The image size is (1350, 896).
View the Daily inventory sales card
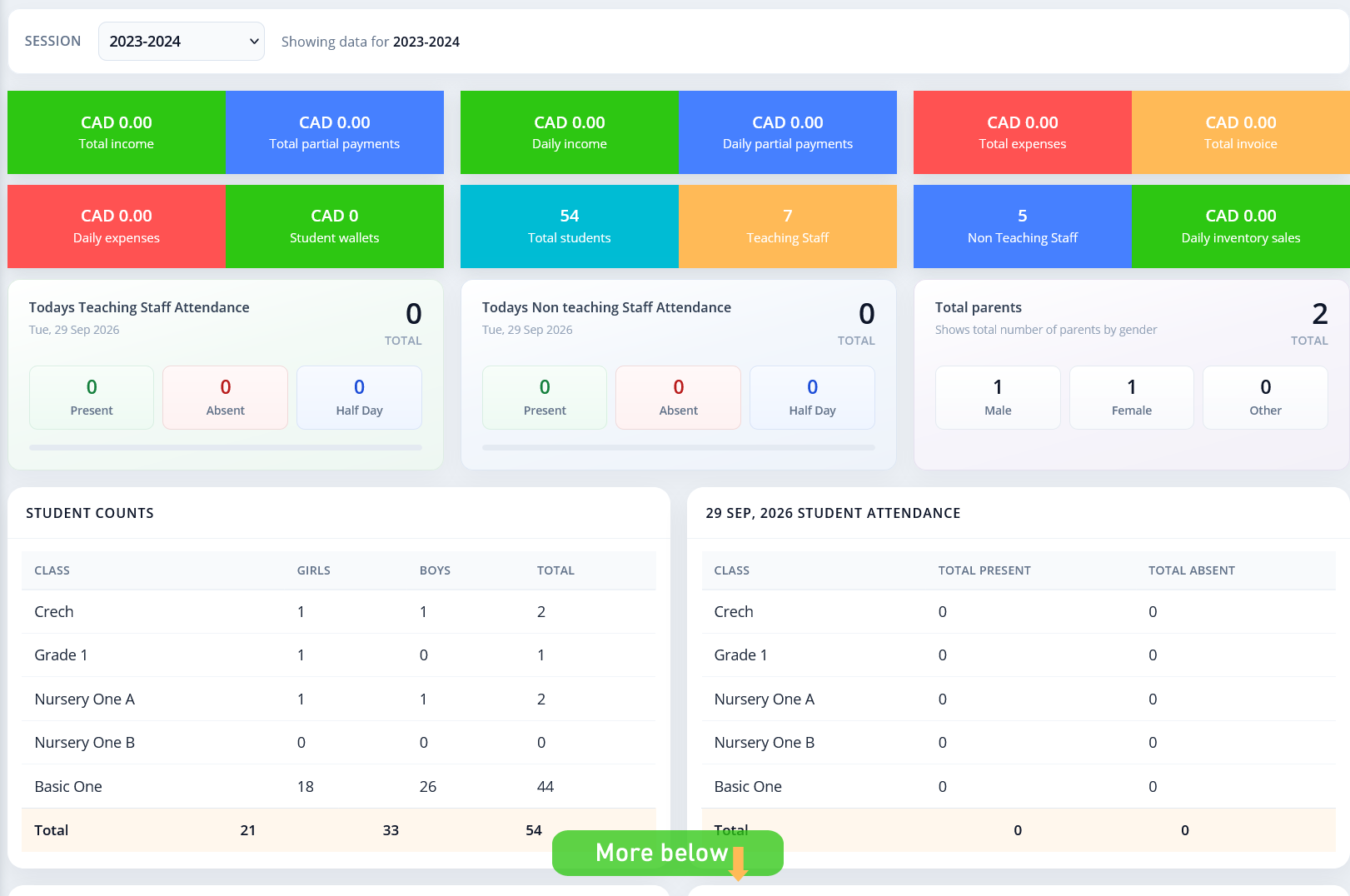(1241, 226)
